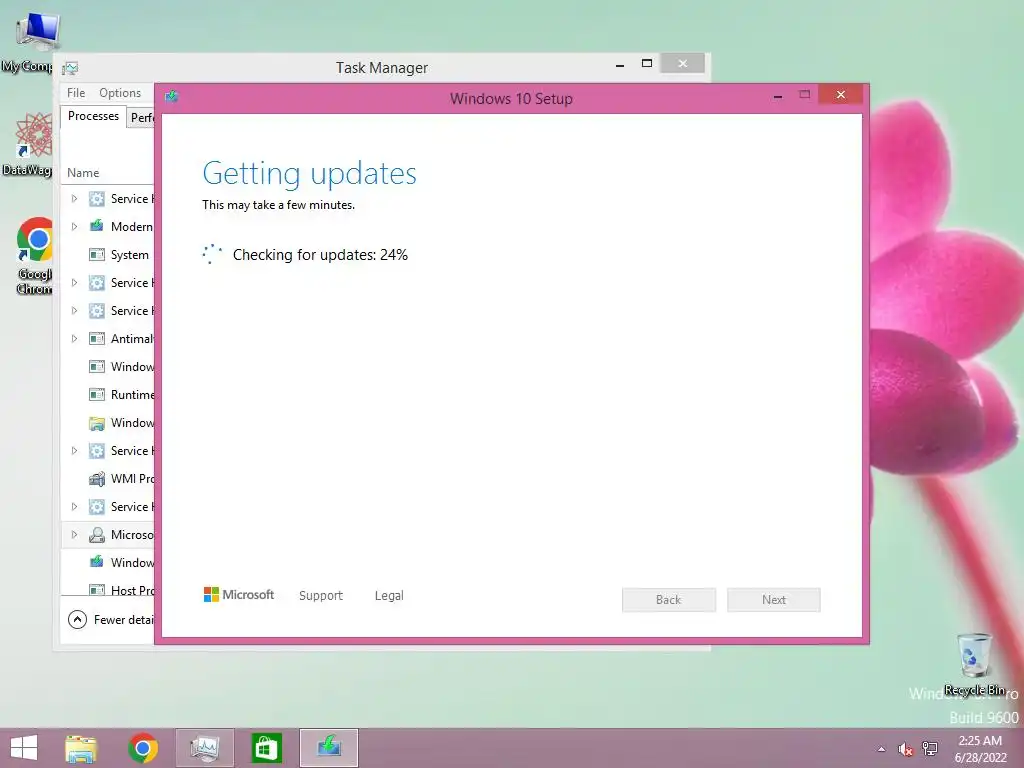The width and height of the screenshot is (1024, 768).
Task: Open the Legal link in Setup
Action: coord(389,596)
